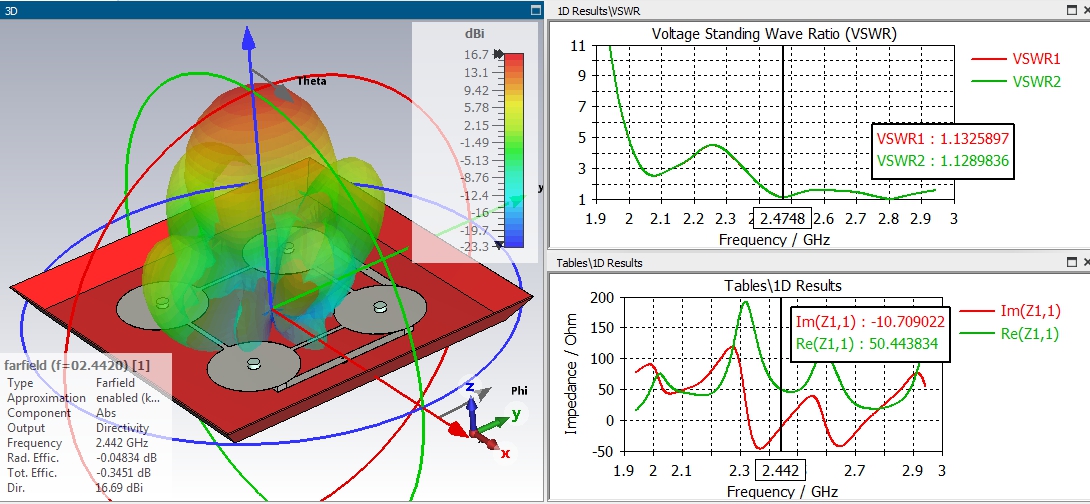
Task: Select the 2.442 frequency marker box
Action: tap(783, 471)
